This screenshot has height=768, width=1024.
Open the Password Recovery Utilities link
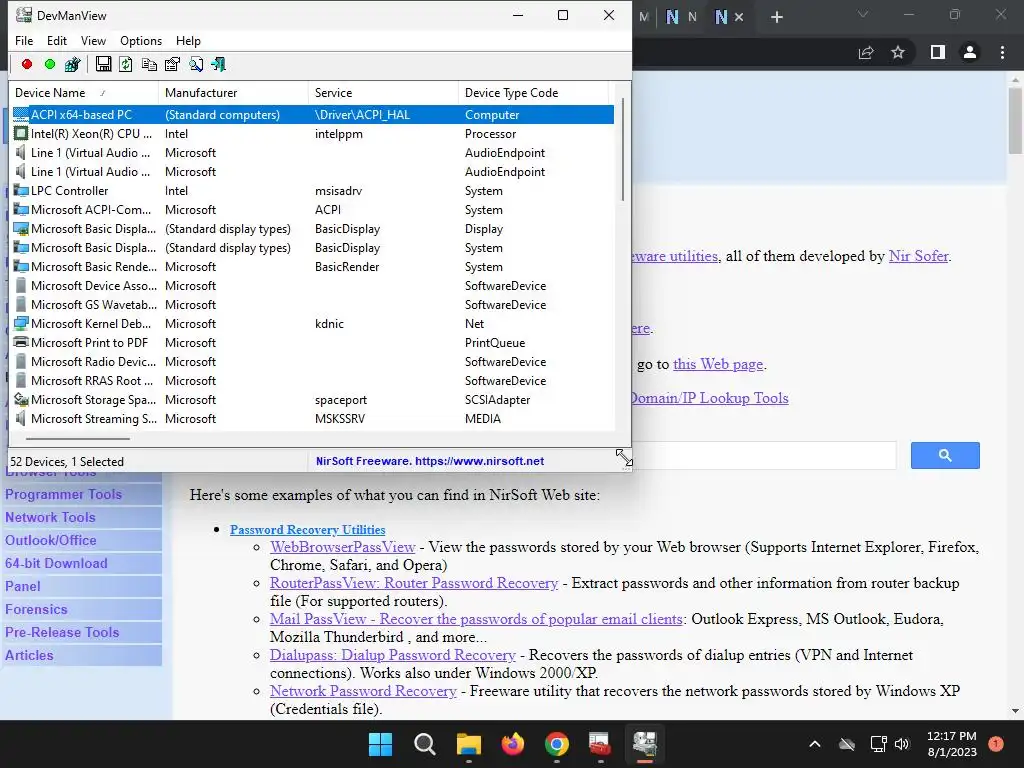coord(308,530)
